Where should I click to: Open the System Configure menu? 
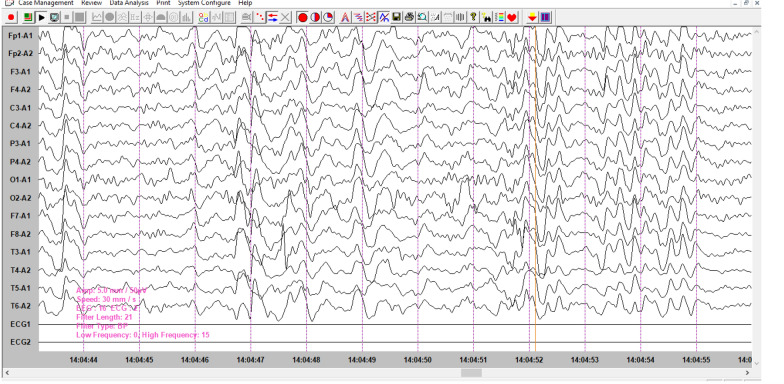click(x=204, y=3)
